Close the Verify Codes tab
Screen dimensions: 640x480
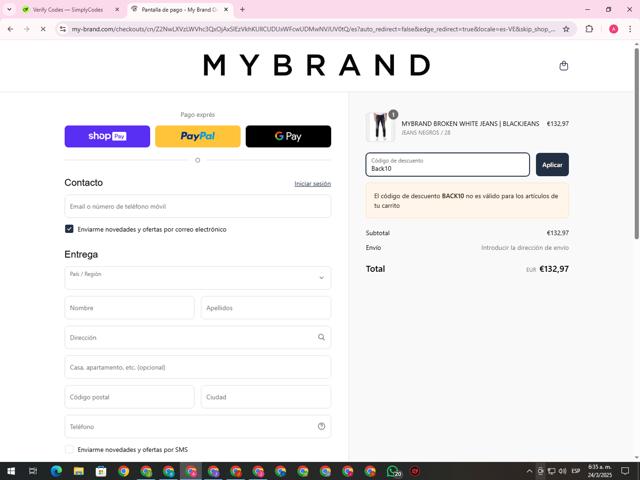tap(117, 9)
